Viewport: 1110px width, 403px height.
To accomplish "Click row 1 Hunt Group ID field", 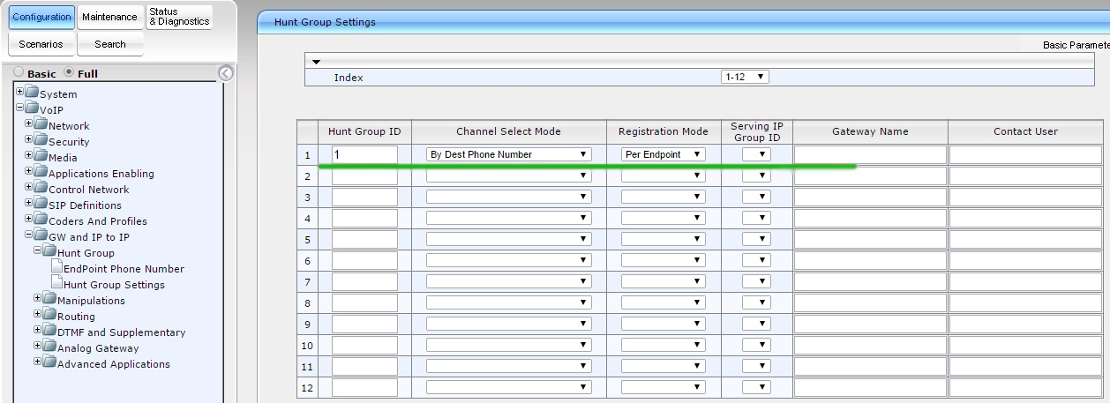I will [x=364, y=154].
